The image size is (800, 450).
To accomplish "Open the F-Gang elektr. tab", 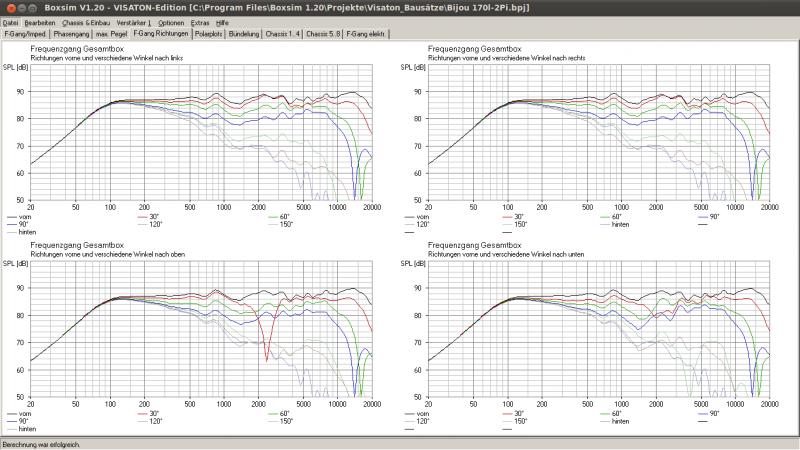I will click(368, 34).
